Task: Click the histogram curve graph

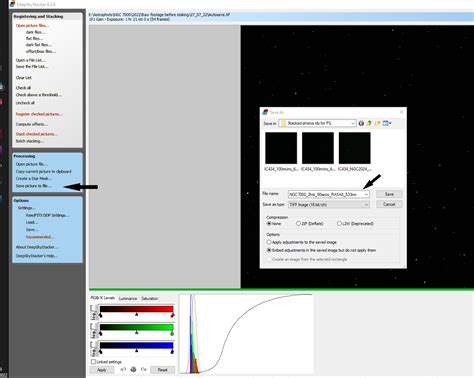Action: 246,333
